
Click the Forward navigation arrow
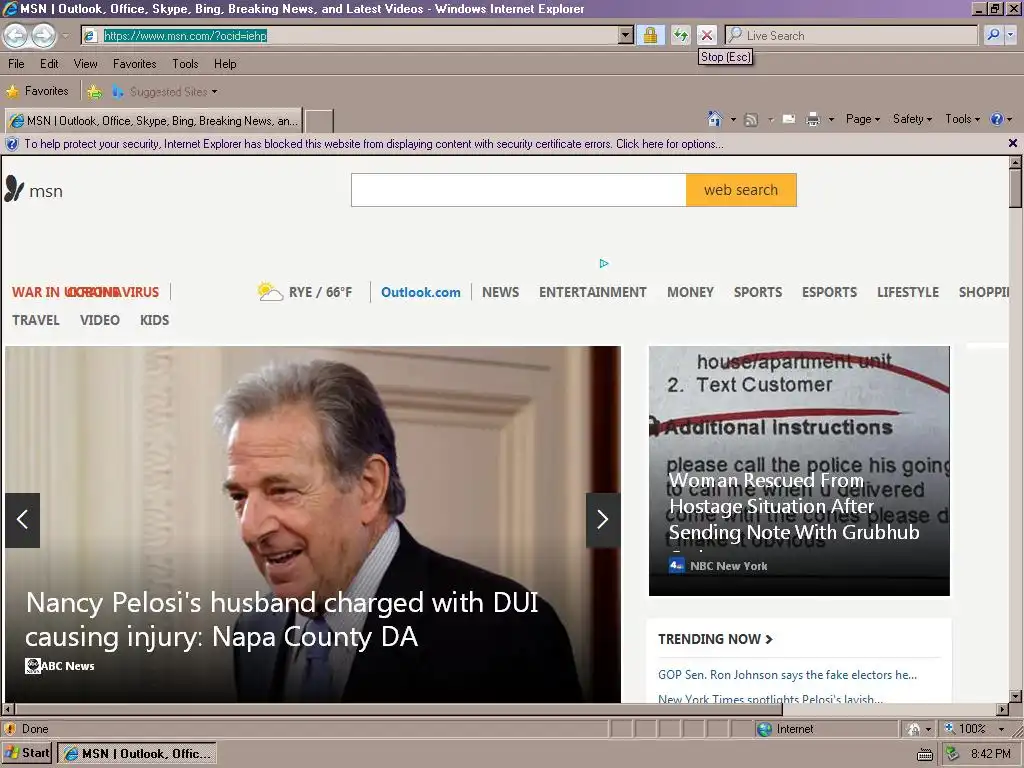44,35
